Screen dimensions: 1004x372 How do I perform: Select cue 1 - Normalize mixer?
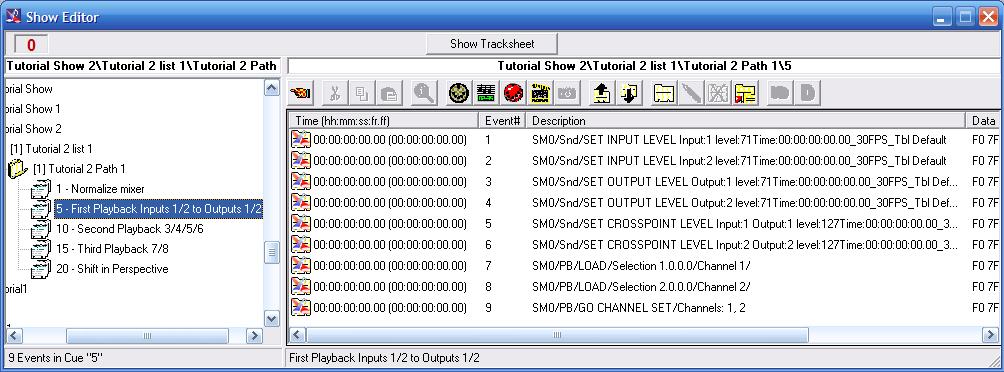(x=100, y=189)
